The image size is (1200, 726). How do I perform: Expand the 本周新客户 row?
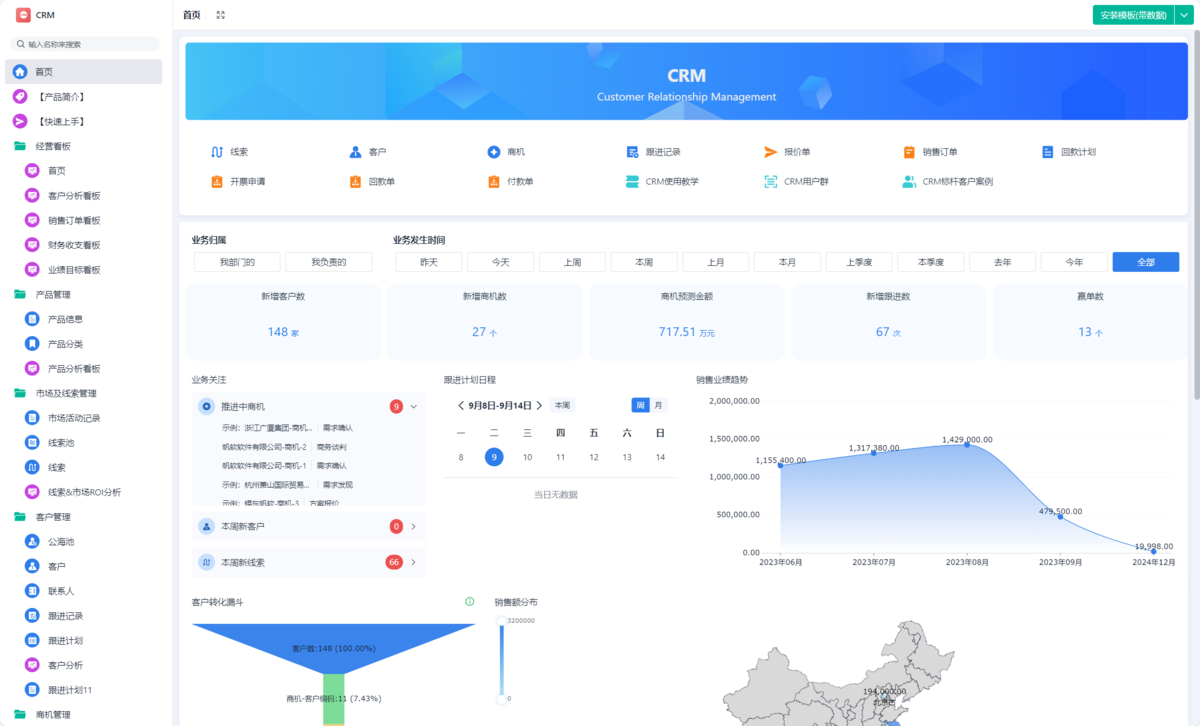(x=413, y=526)
